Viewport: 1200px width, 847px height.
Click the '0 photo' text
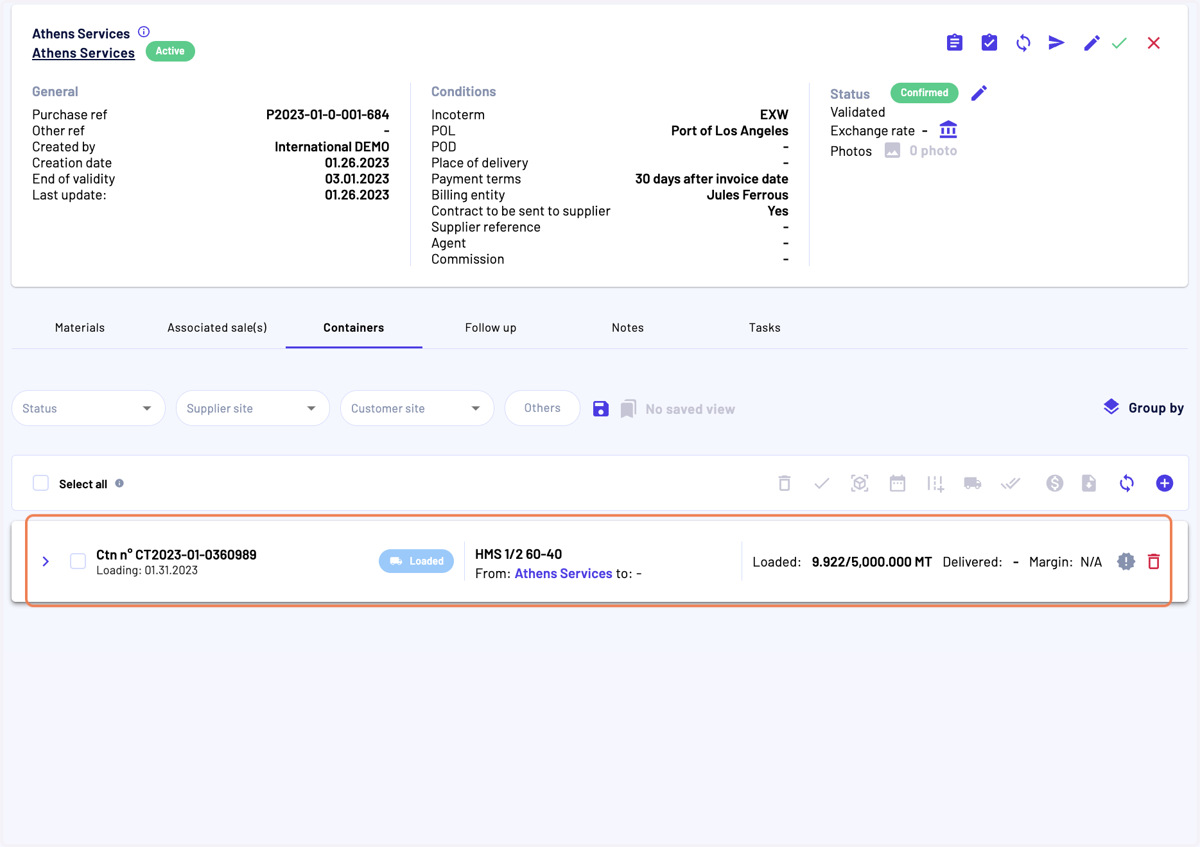tap(933, 150)
